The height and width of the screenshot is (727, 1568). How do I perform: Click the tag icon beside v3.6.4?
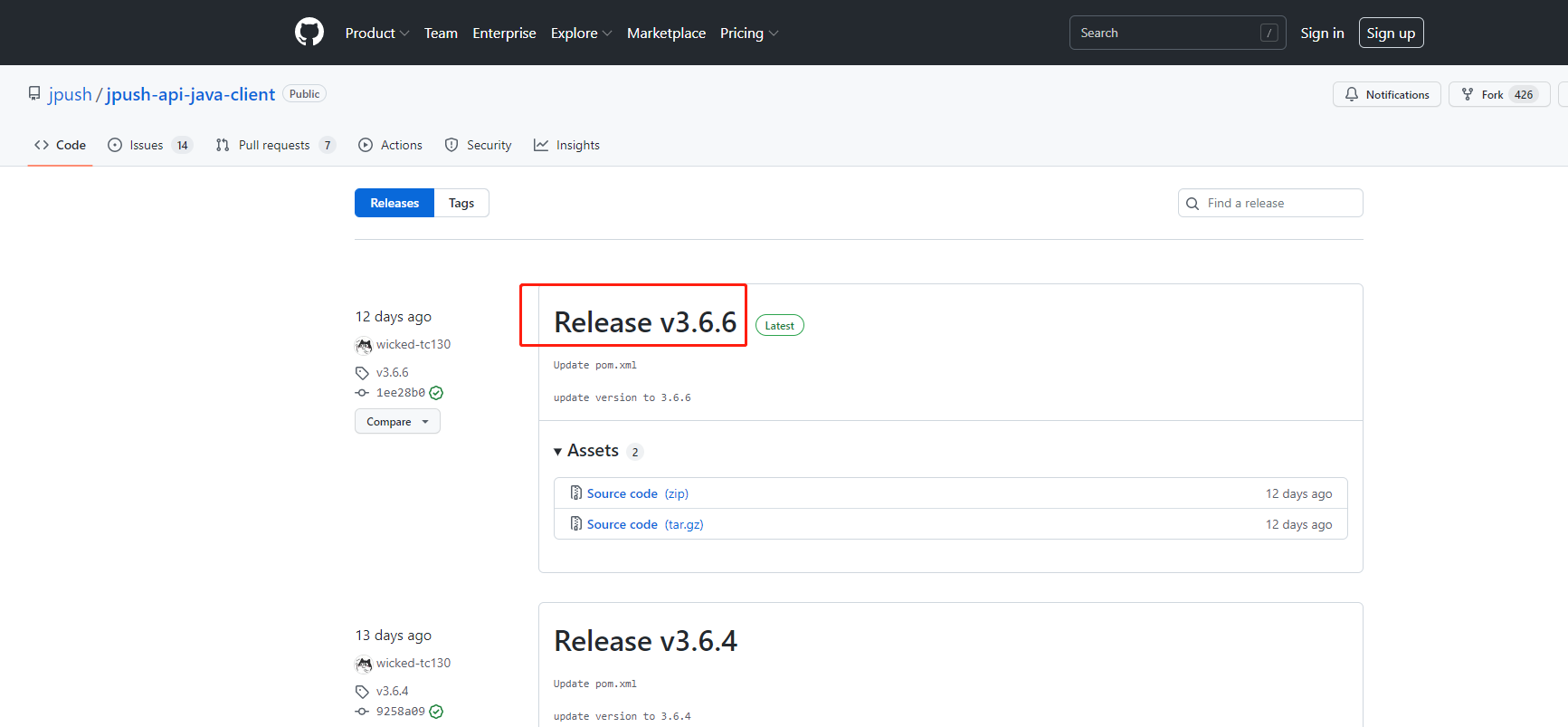[x=362, y=692]
